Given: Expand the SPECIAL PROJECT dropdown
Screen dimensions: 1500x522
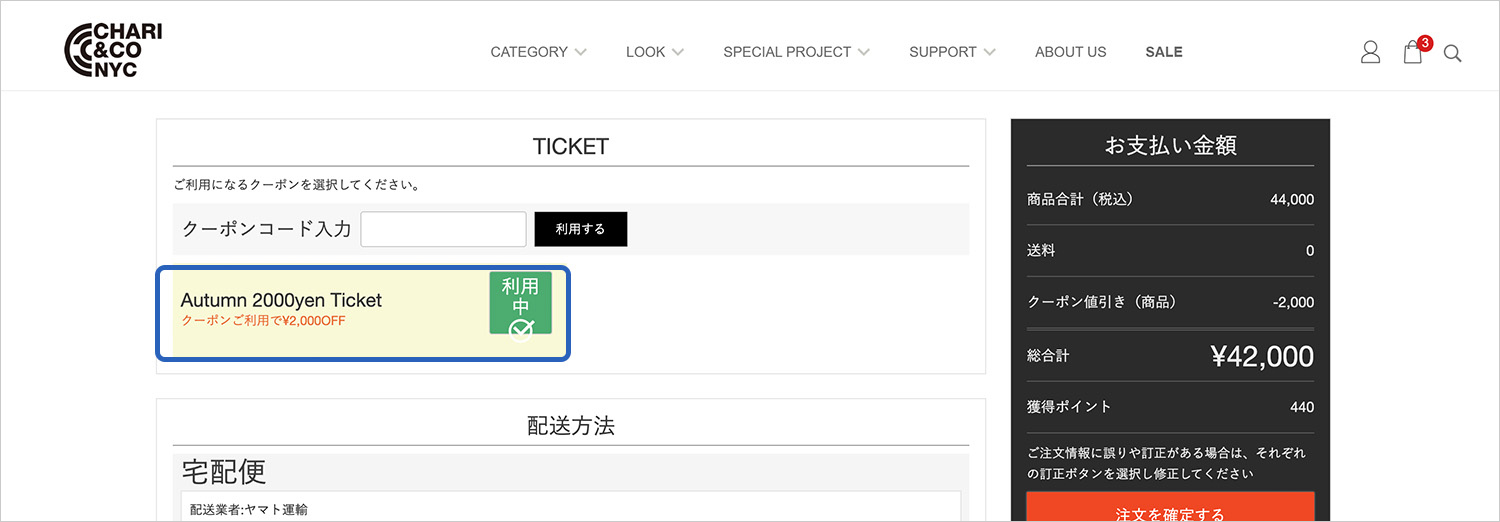Looking at the screenshot, I should click(796, 52).
